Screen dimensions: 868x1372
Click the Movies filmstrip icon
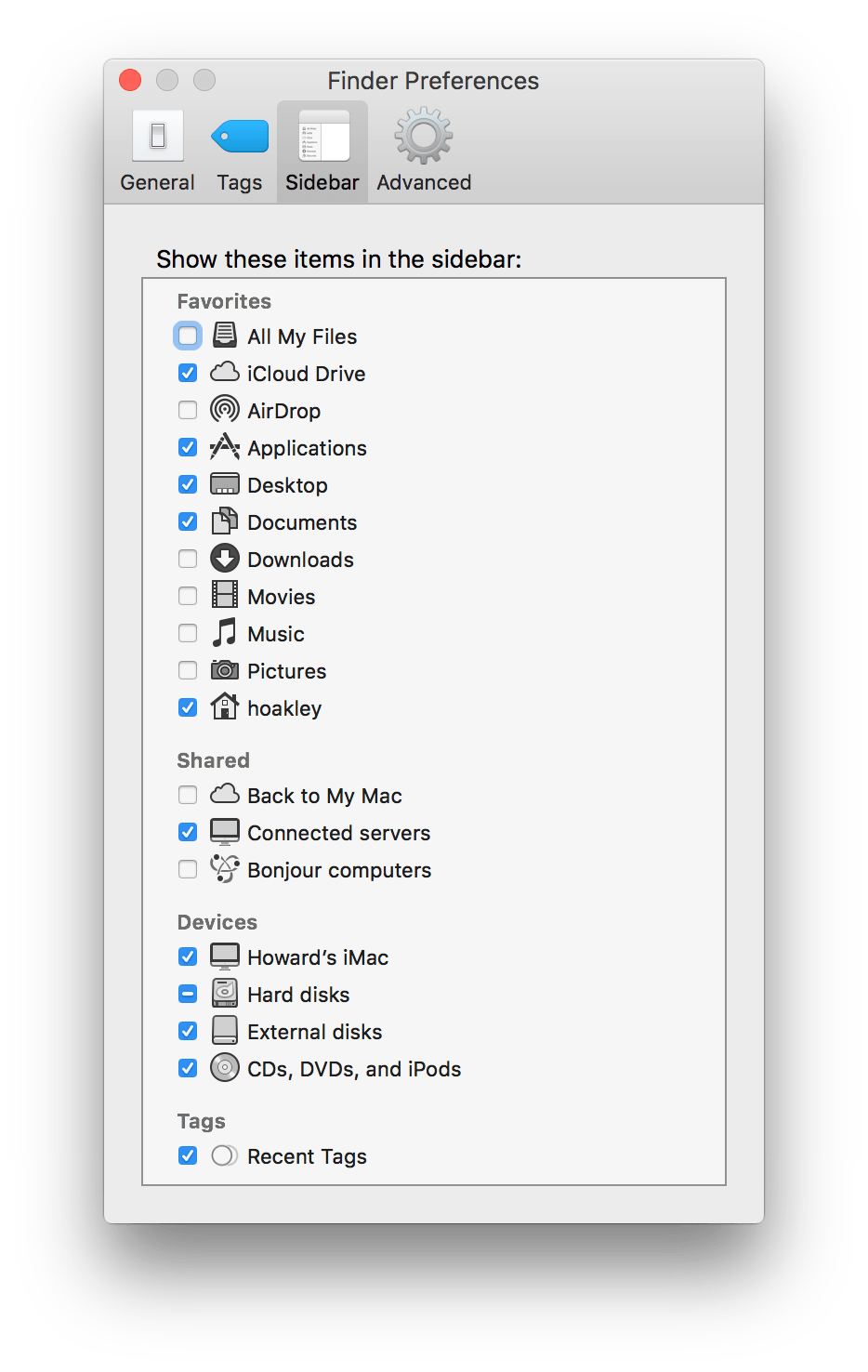[225, 596]
